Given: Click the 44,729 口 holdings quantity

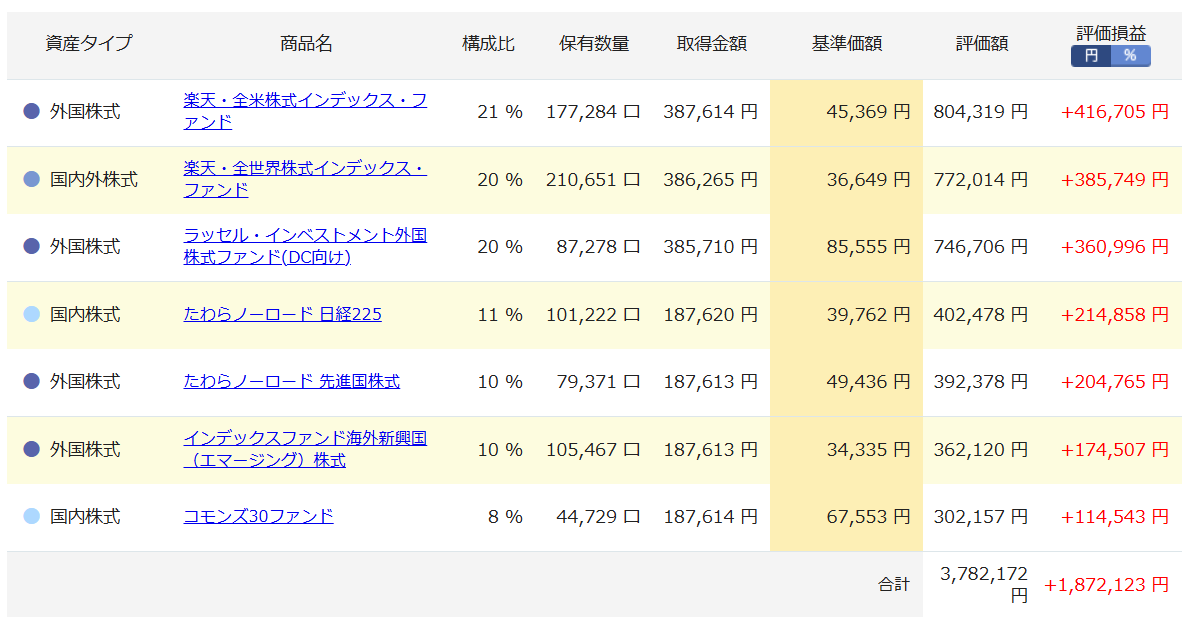Looking at the screenshot, I should click(x=598, y=516).
